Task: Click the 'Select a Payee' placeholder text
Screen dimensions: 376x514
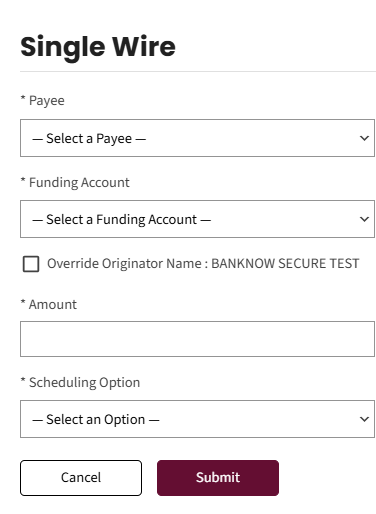Action: [x=89, y=139]
